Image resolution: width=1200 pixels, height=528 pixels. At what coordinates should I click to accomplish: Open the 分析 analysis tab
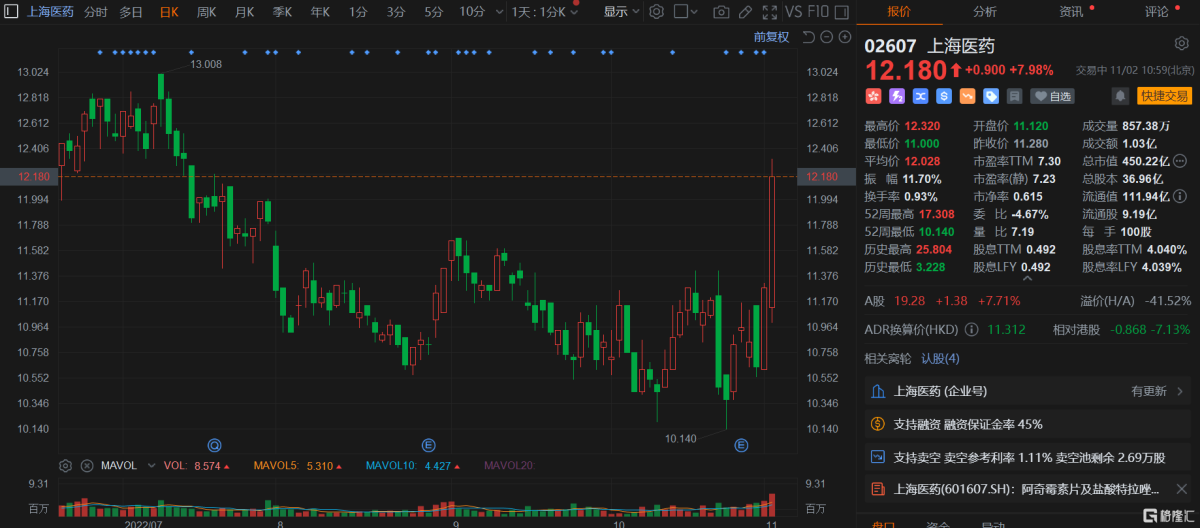[985, 12]
